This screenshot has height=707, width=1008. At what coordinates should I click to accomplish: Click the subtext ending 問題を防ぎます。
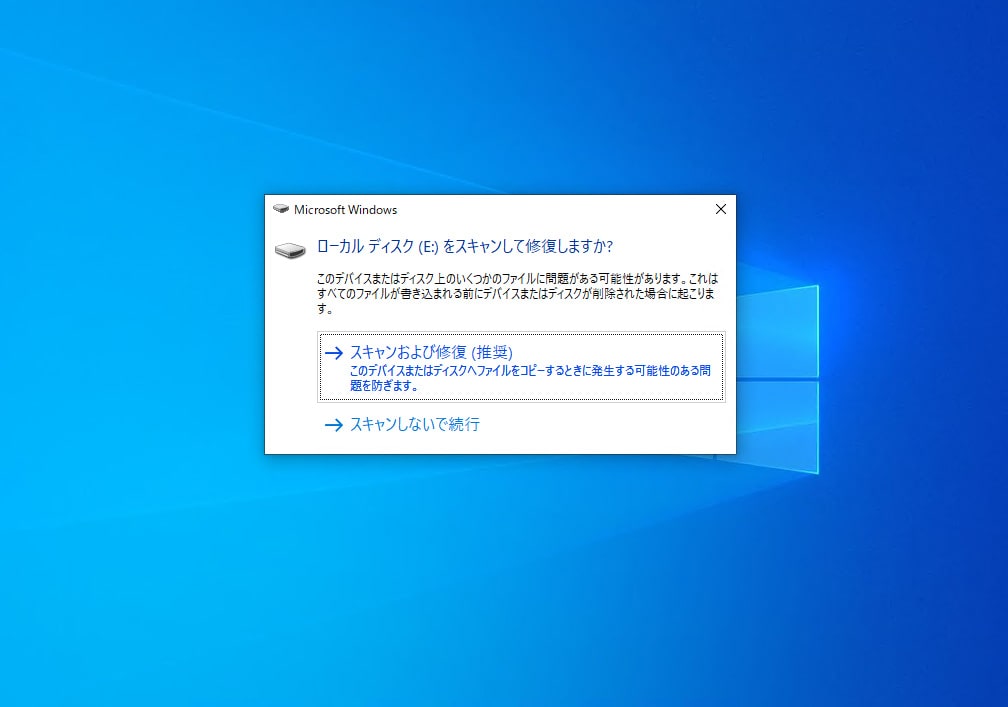[x=530, y=378]
